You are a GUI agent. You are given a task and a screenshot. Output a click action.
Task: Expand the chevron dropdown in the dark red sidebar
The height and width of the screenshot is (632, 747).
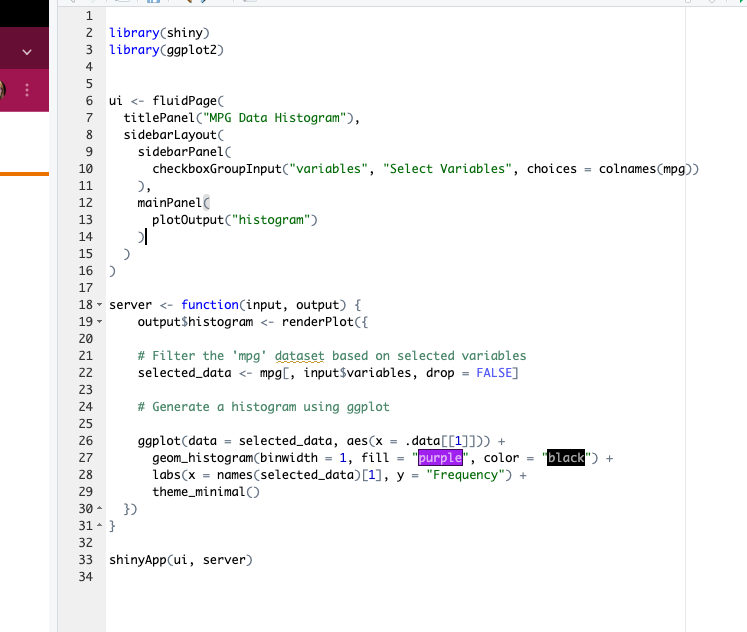(27, 52)
